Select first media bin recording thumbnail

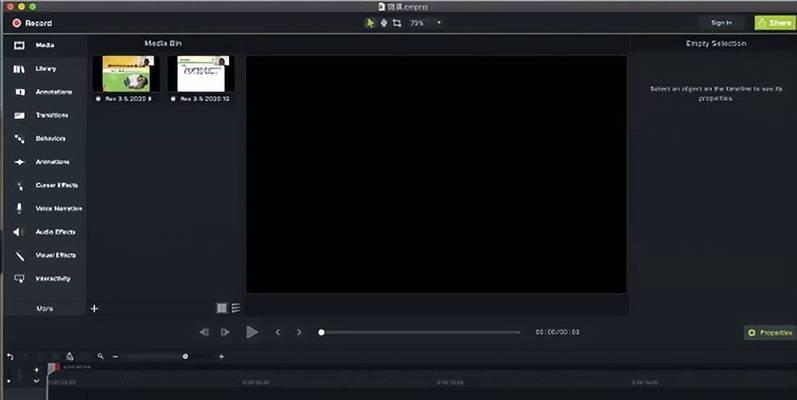click(126, 74)
